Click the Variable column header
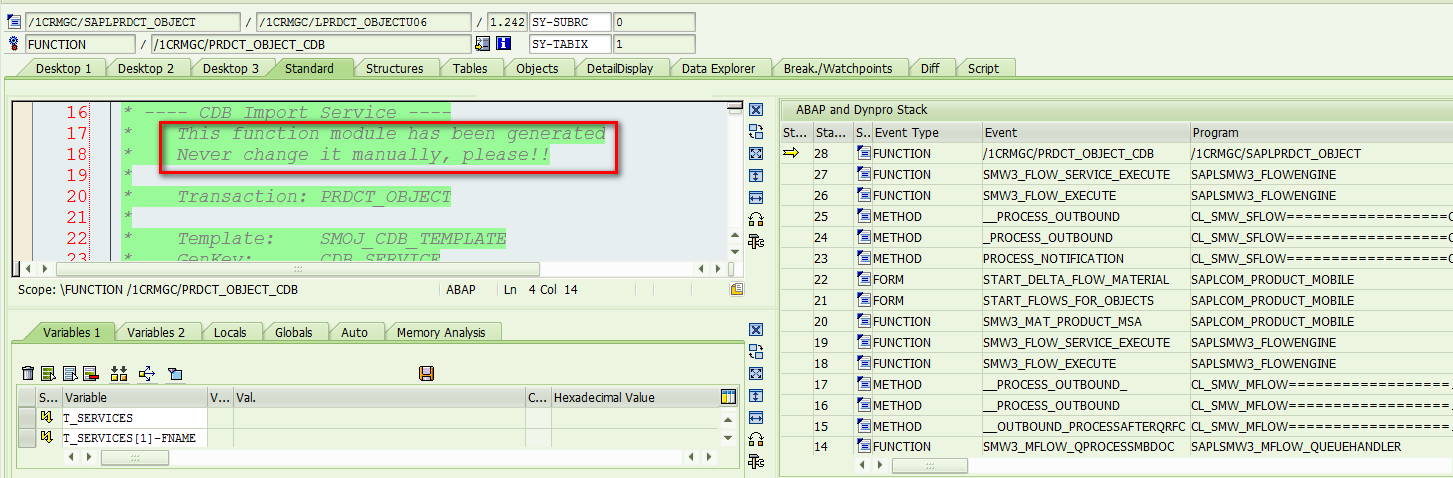This screenshot has height=478, width=1453. (135, 397)
